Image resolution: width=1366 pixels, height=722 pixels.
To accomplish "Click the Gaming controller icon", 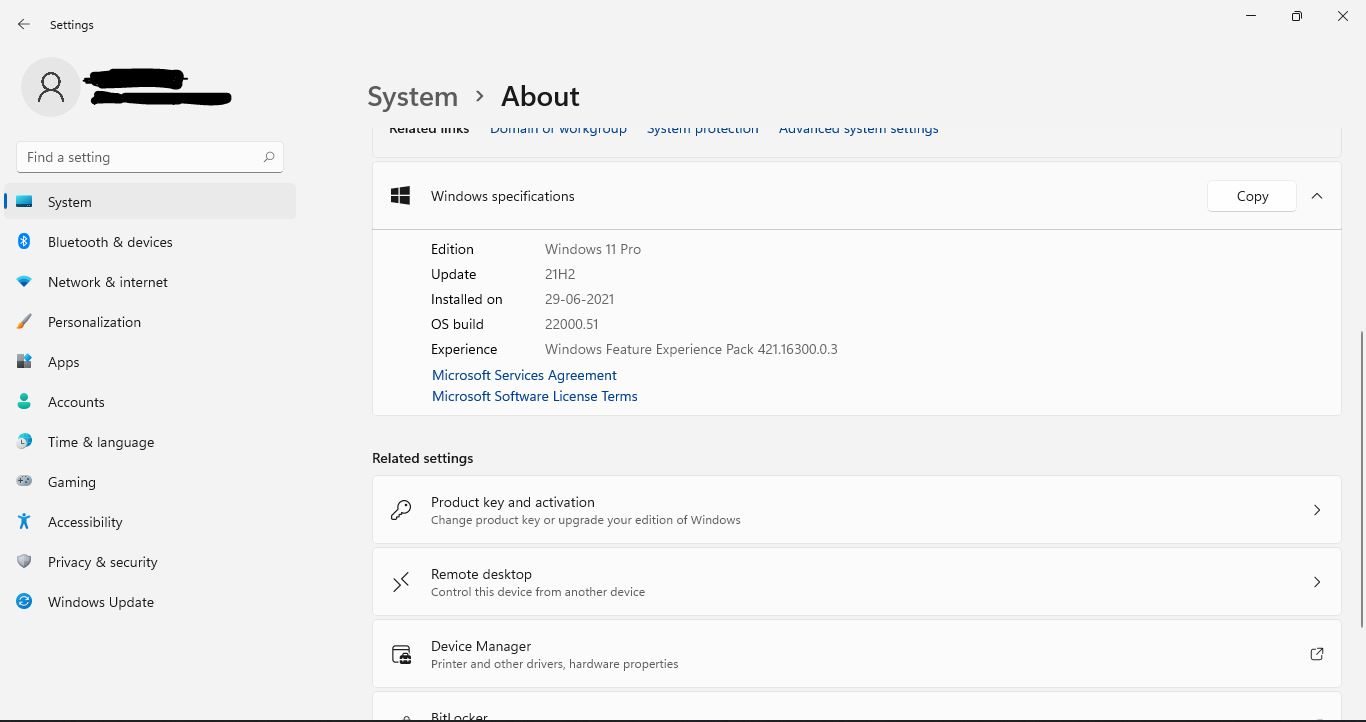I will tap(24, 482).
